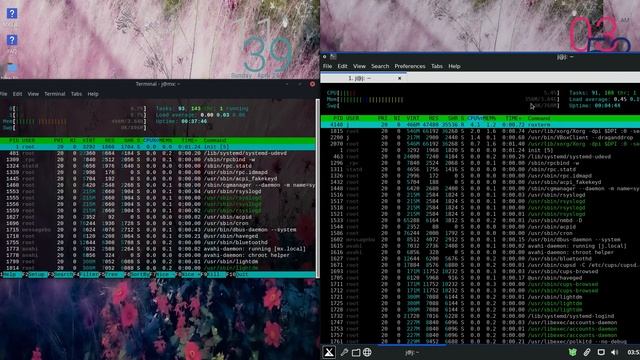This screenshot has width=640, height=360.
Task: Select /usr/sbin/bluetoothd row in left htop
Action: point(158,242)
